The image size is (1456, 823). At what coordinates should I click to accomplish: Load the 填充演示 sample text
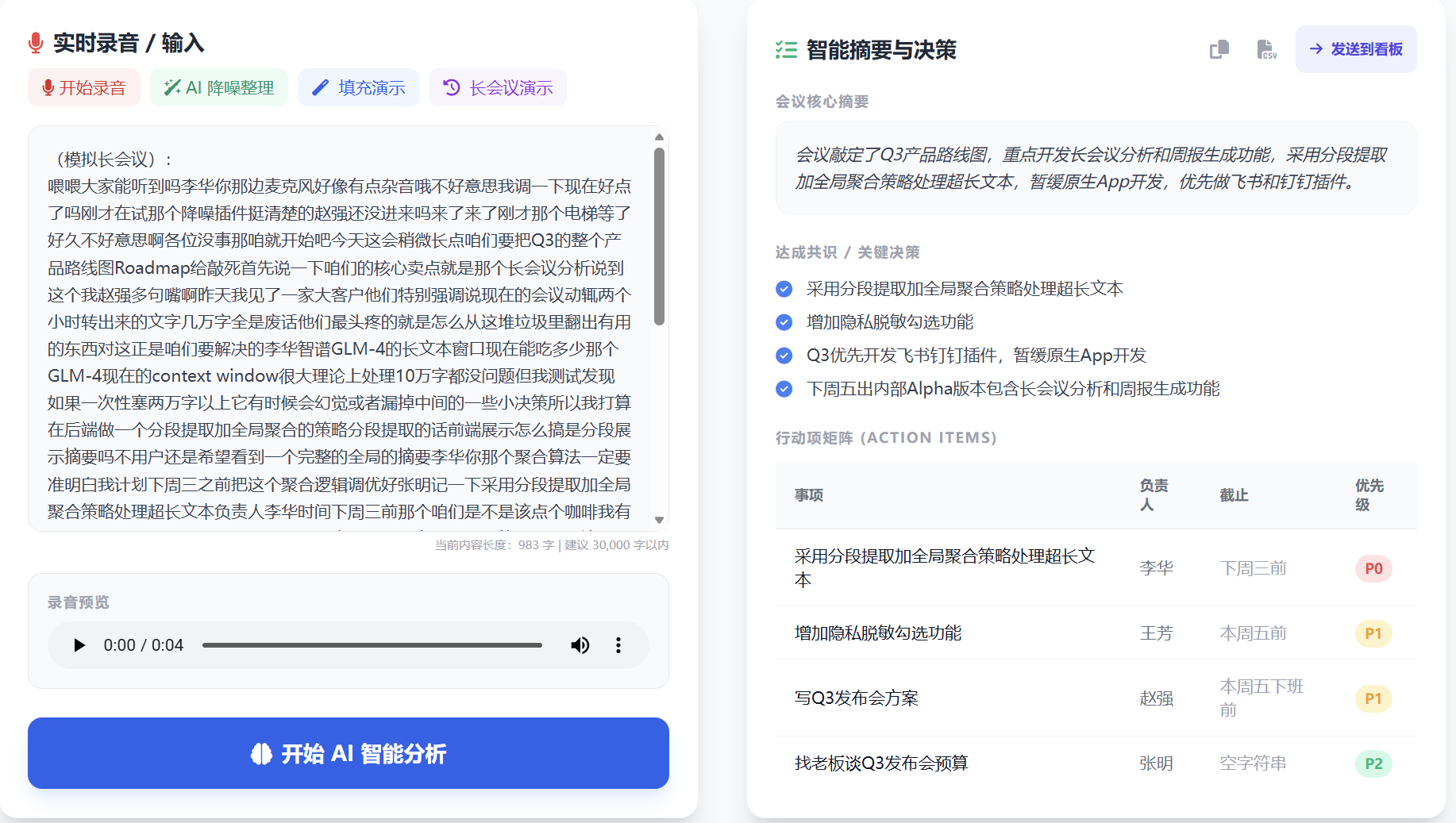click(358, 87)
